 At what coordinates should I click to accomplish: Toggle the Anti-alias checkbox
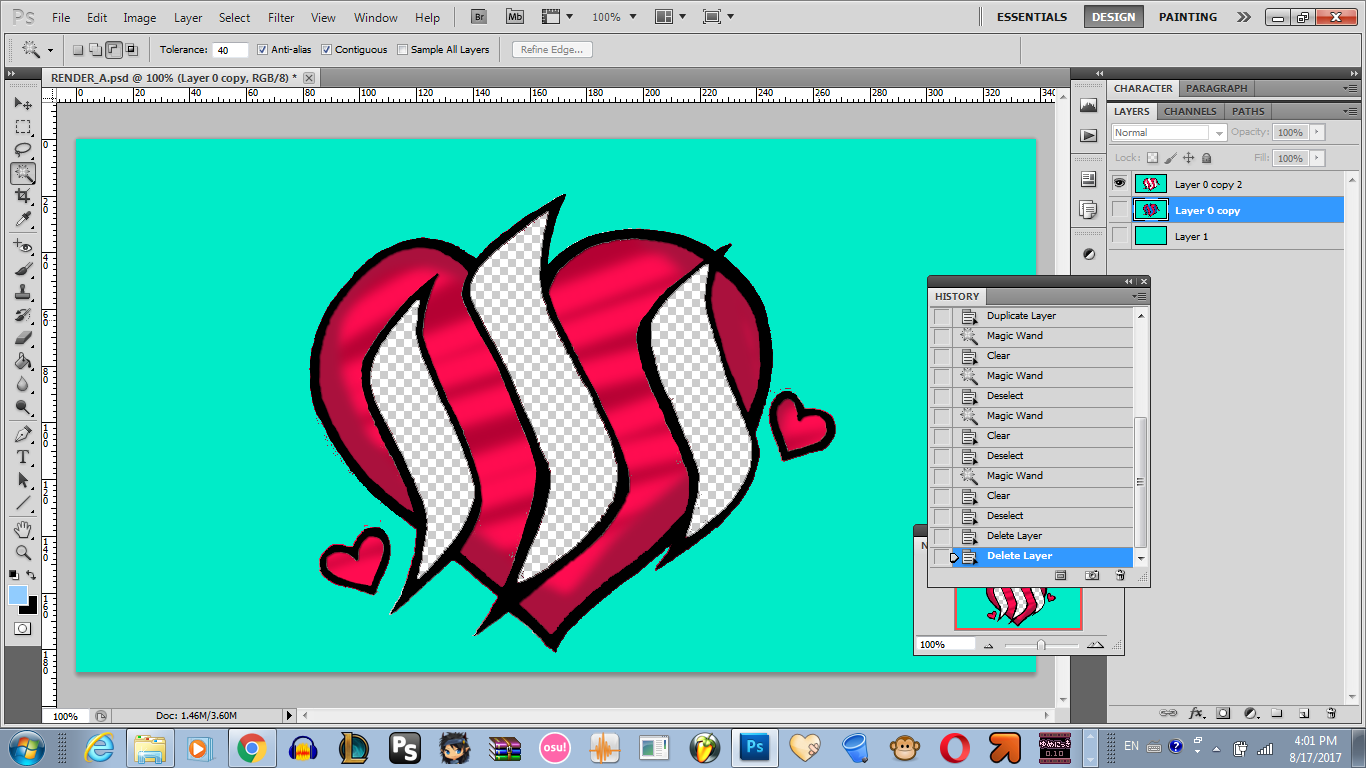(x=262, y=50)
